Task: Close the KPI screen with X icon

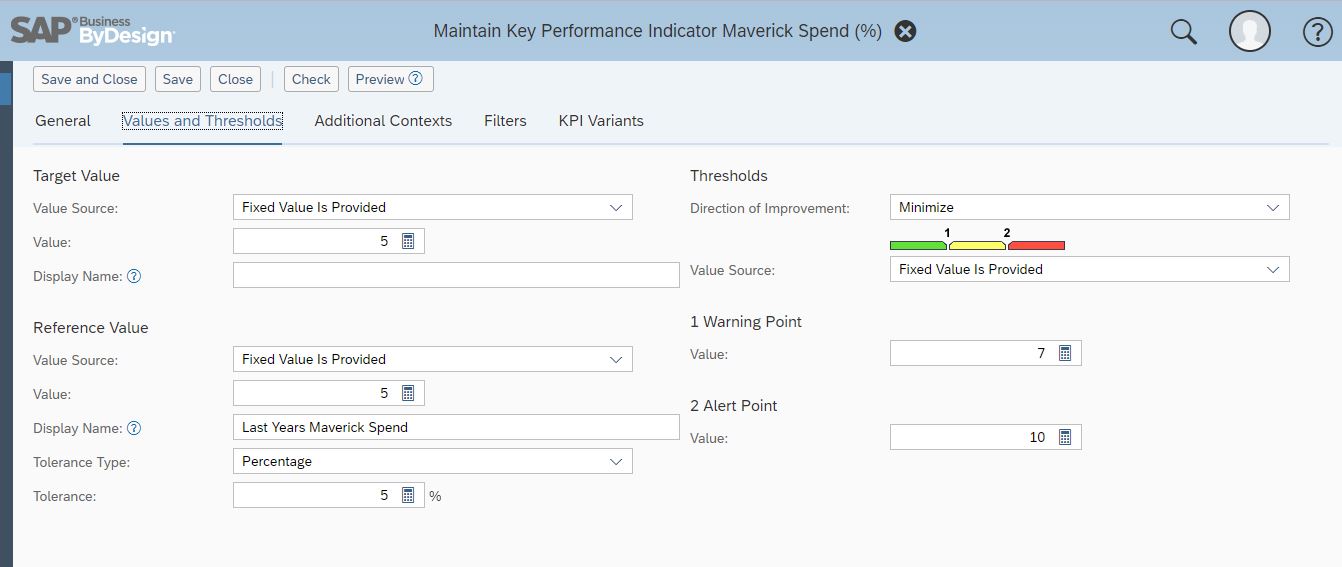Action: coord(905,31)
